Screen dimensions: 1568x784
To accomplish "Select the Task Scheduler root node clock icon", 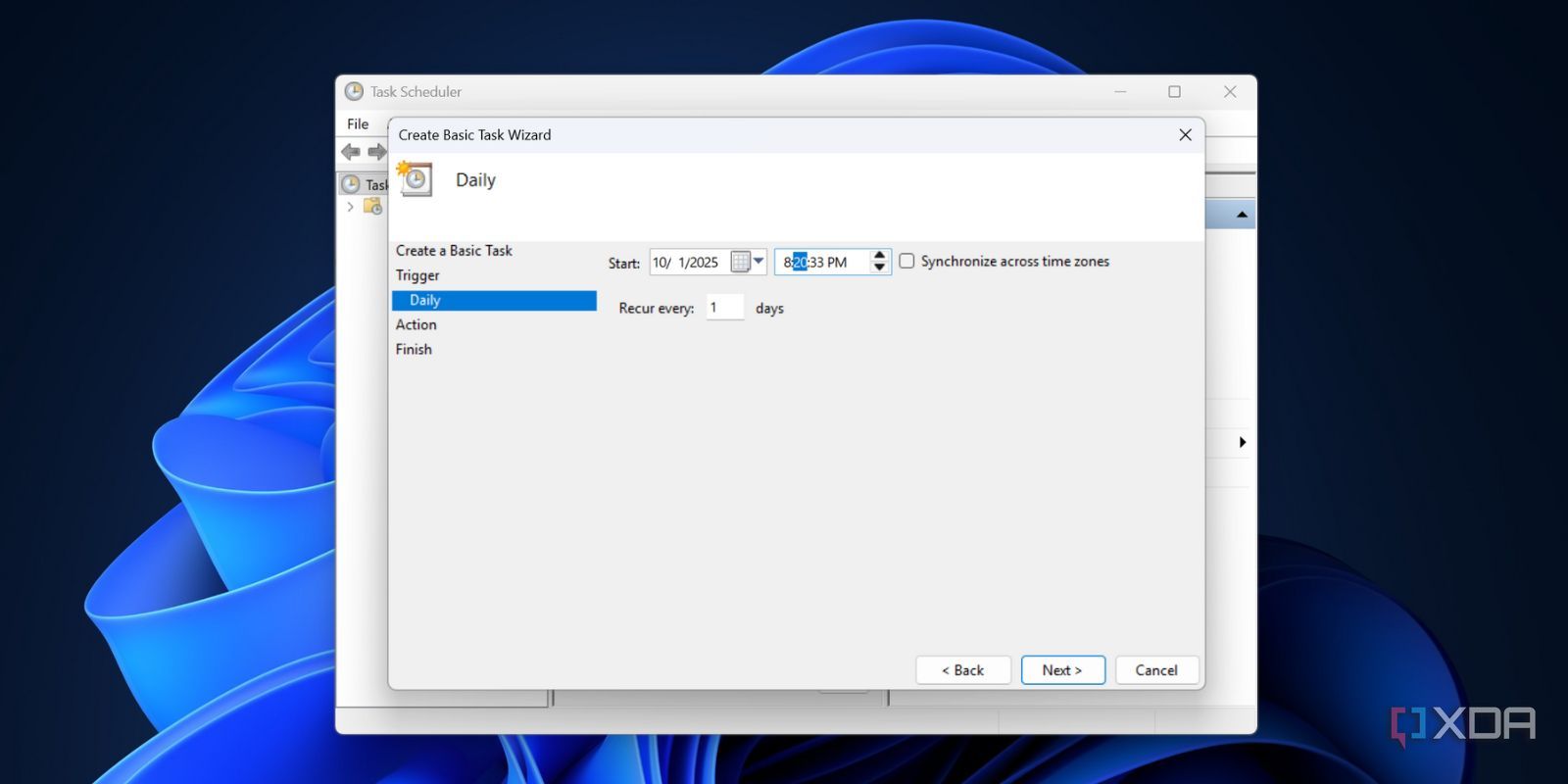I will (351, 184).
